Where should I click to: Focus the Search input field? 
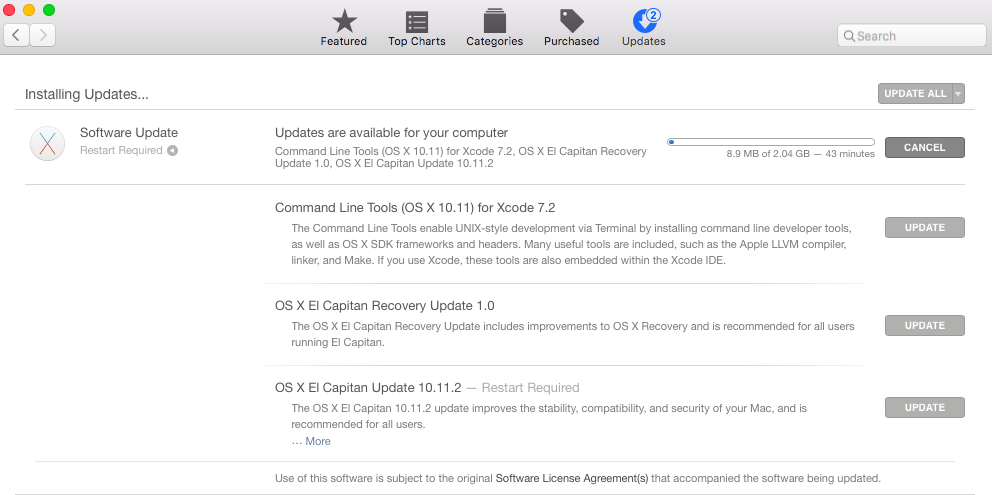[911, 36]
